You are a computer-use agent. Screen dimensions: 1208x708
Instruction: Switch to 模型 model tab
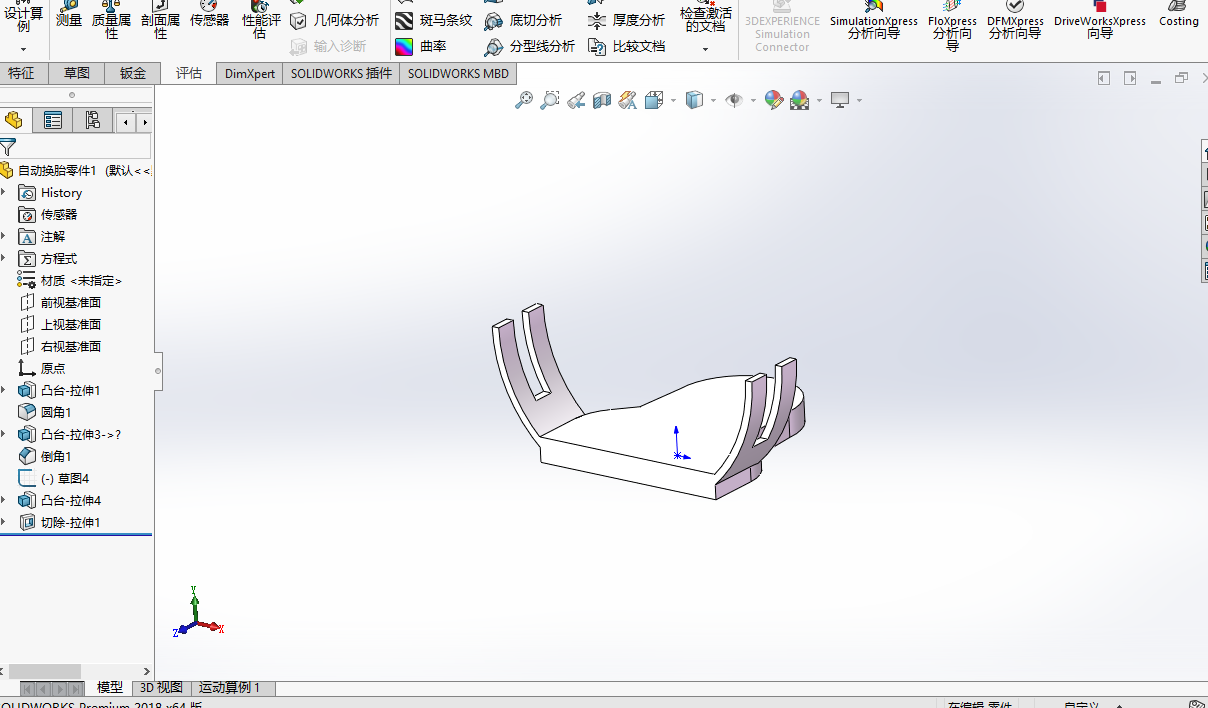(110, 687)
